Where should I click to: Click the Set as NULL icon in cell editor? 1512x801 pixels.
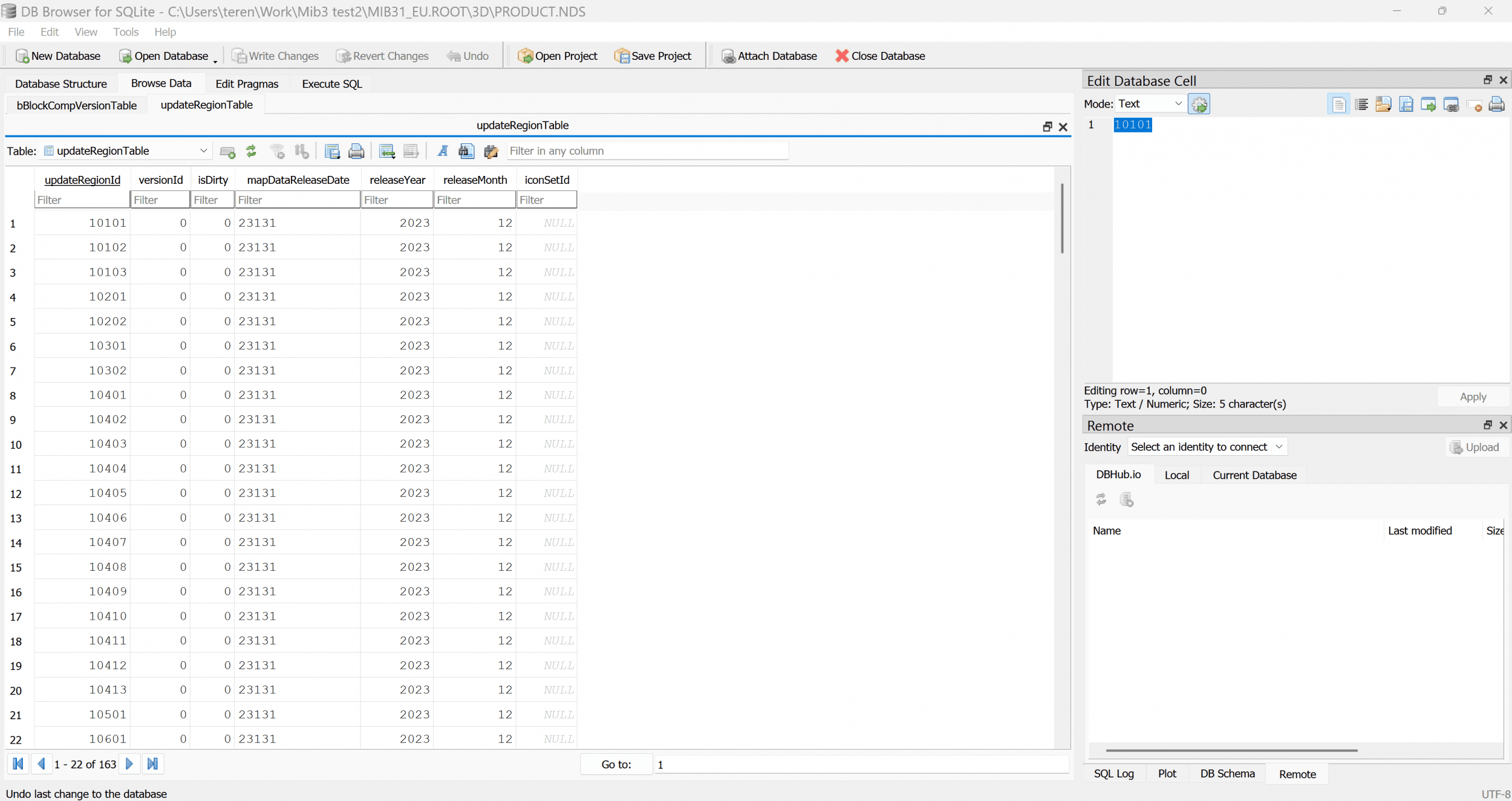coord(1475,105)
